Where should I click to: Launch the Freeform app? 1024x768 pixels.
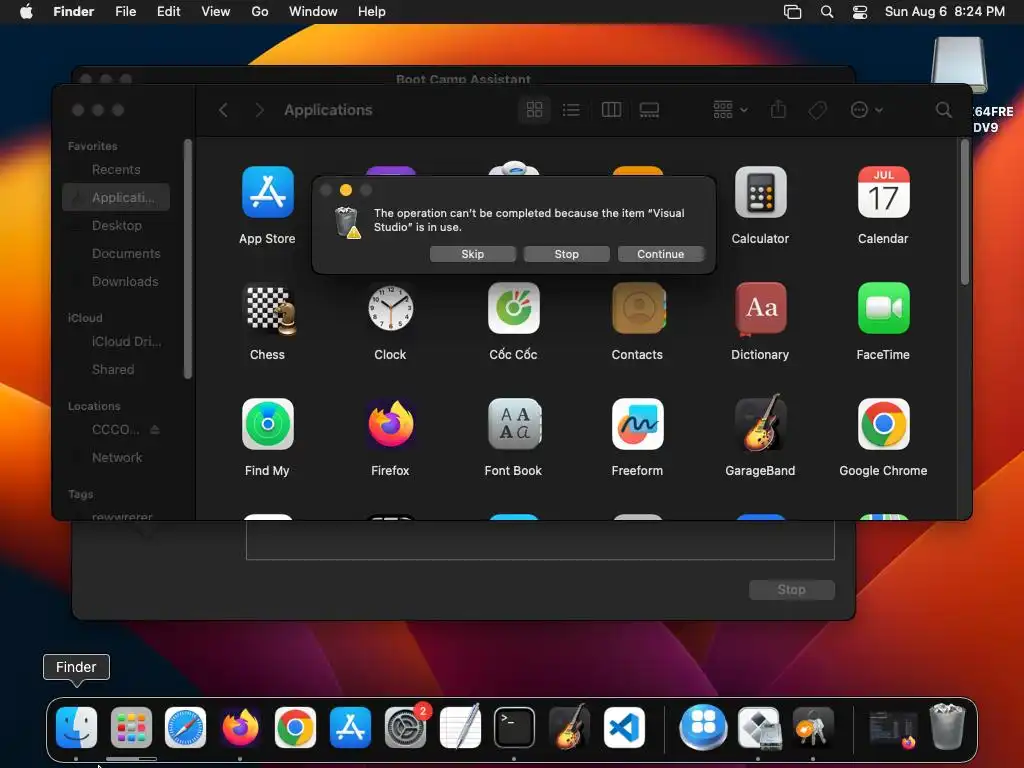tap(637, 424)
